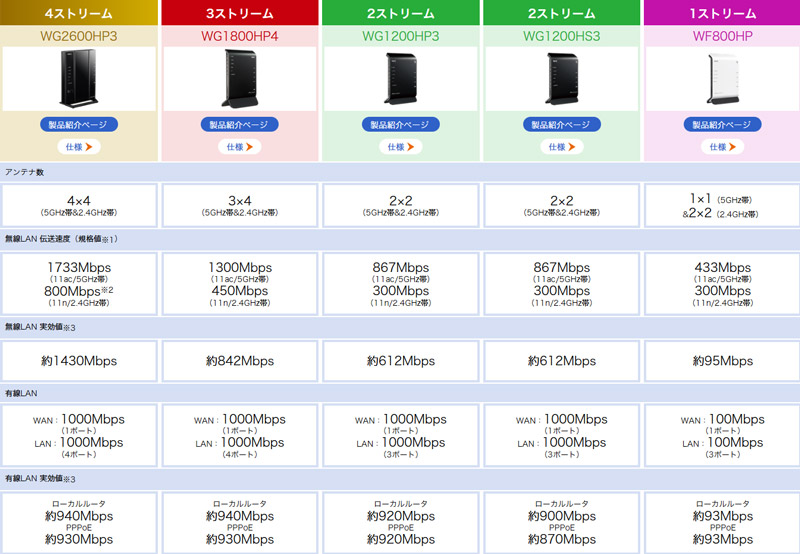Click 約920Mbps local router value for WG1200HP3
Viewport: 800px width, 554px height.
pos(401,516)
